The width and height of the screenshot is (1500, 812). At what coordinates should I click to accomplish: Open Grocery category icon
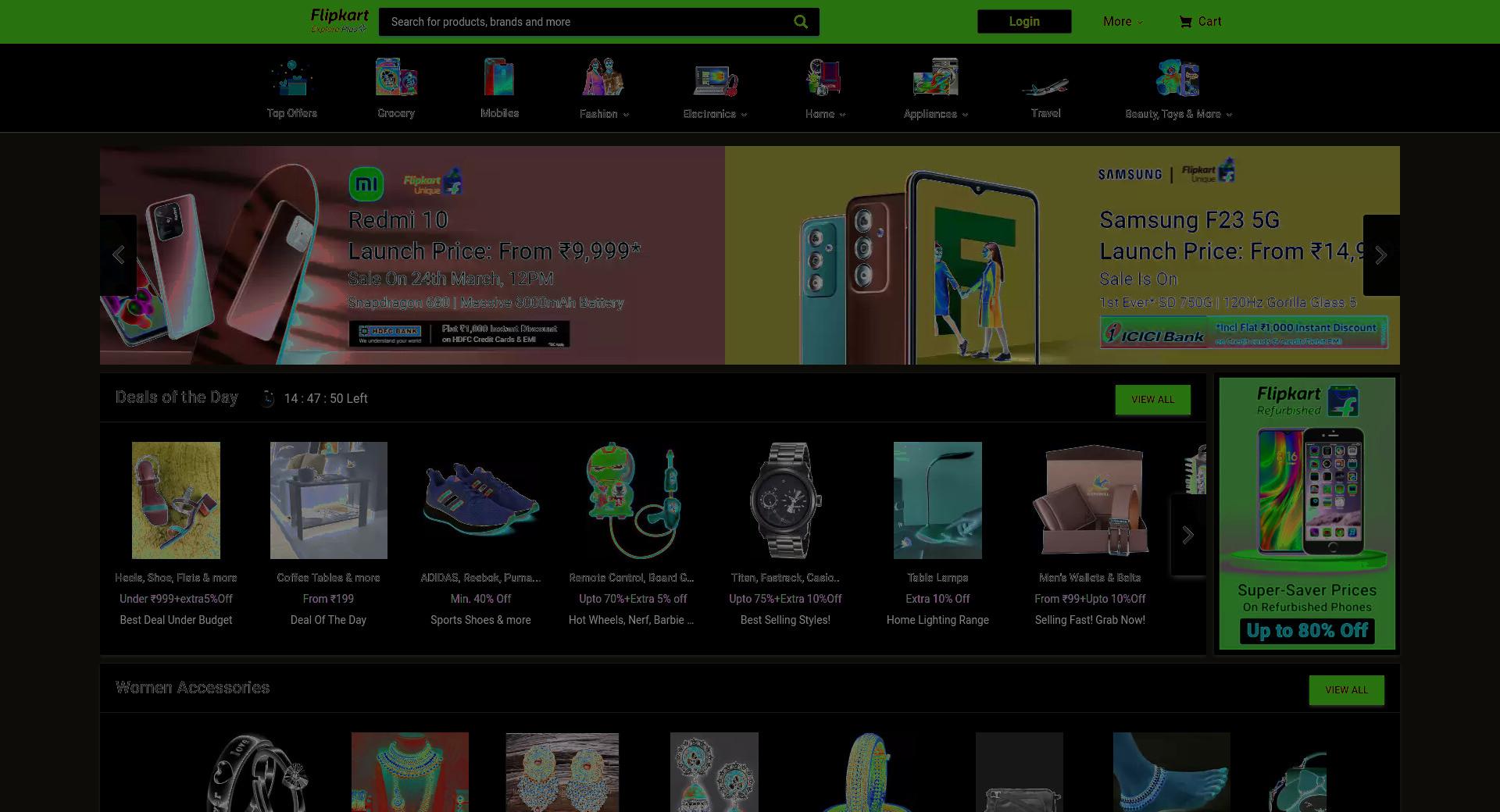(396, 78)
